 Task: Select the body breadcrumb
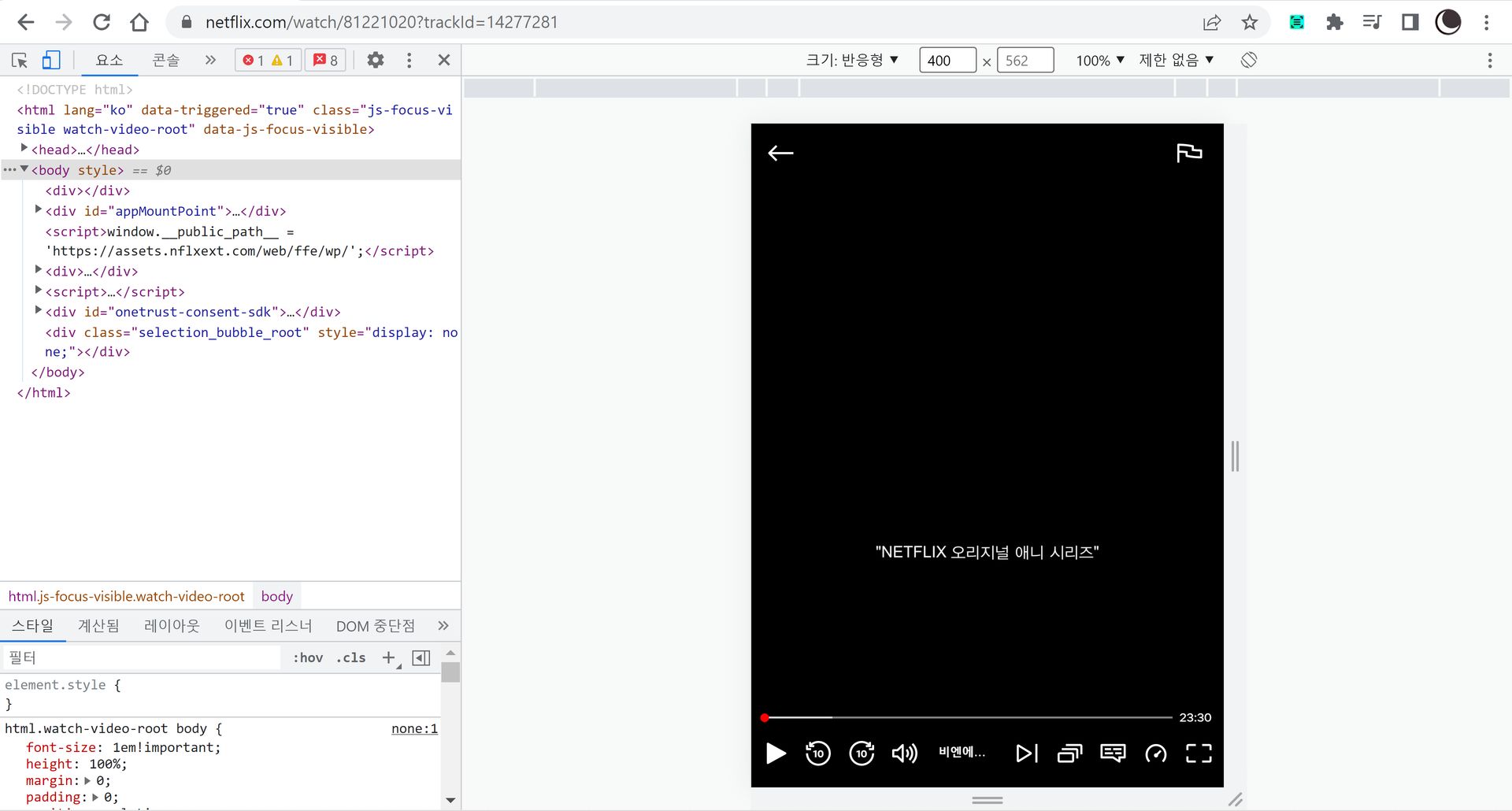point(277,596)
